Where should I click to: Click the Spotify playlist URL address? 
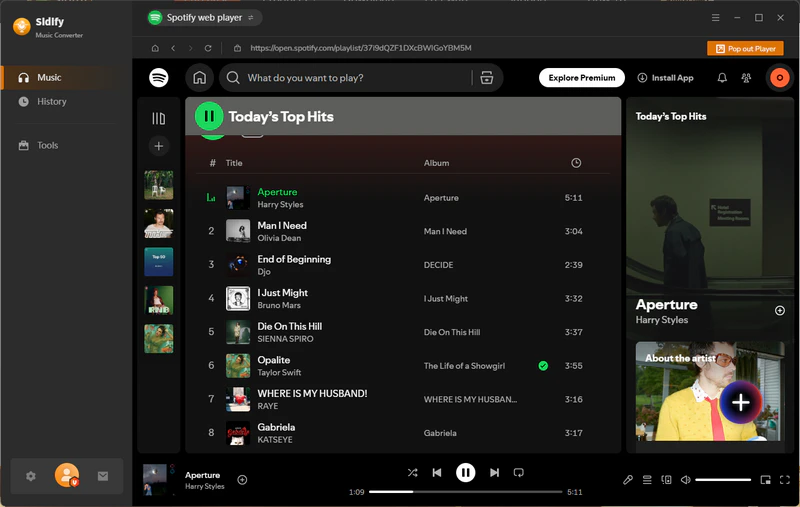[x=361, y=48]
